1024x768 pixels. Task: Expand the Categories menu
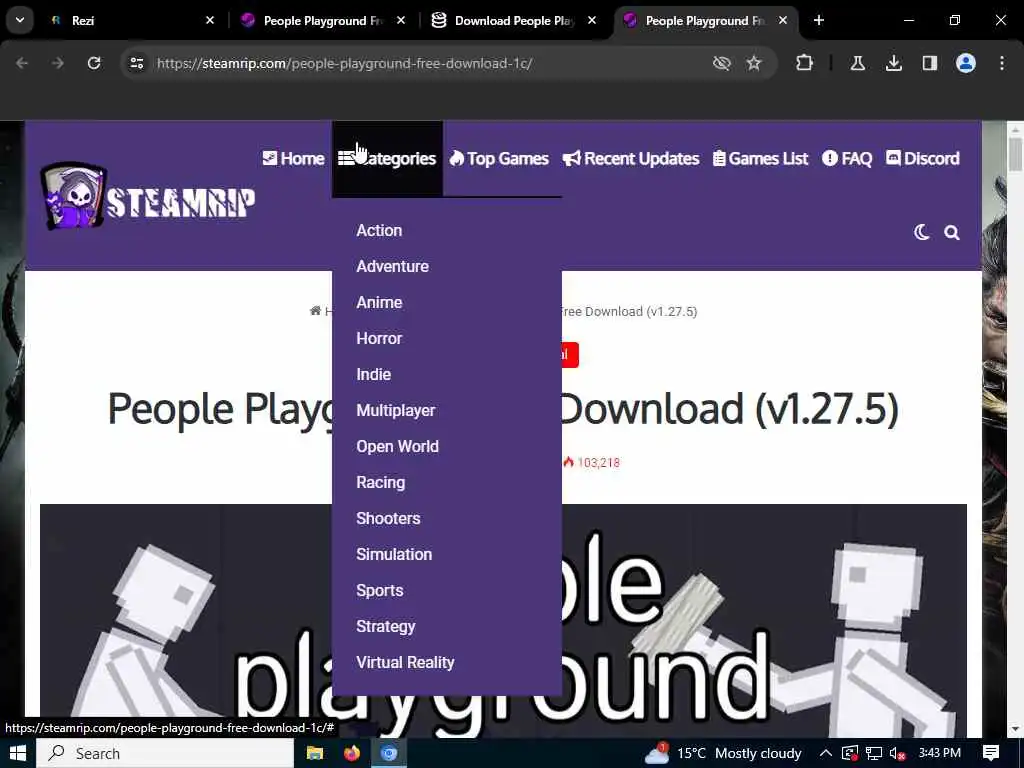tap(387, 159)
